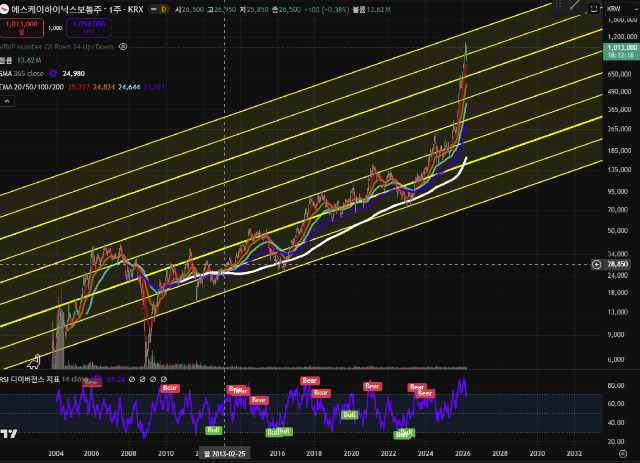Click the TradingView logo in bottom corner
This screenshot has height=463, width=640.
9,434
